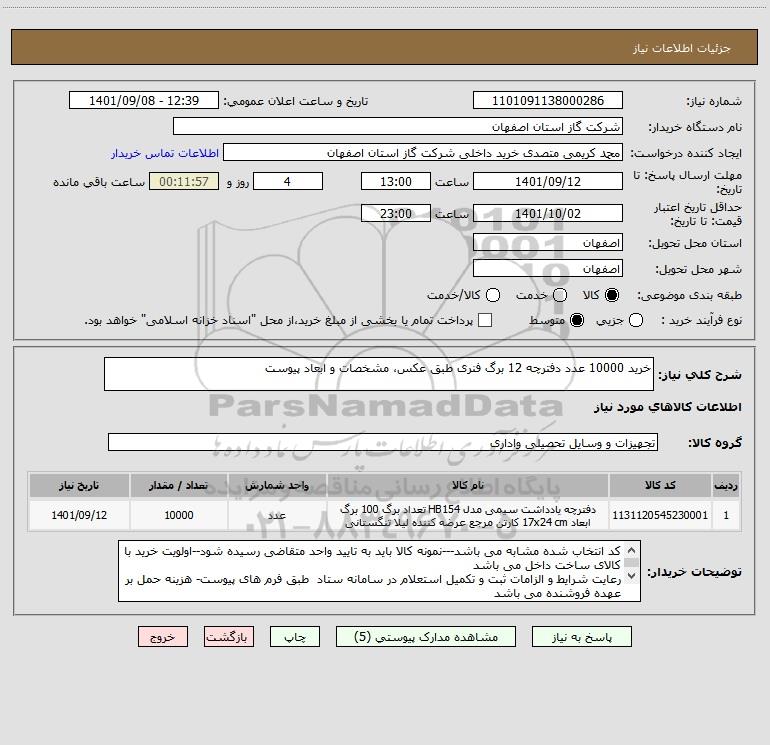Click the چاپ print button
This screenshot has height=745, width=770.
(295, 636)
